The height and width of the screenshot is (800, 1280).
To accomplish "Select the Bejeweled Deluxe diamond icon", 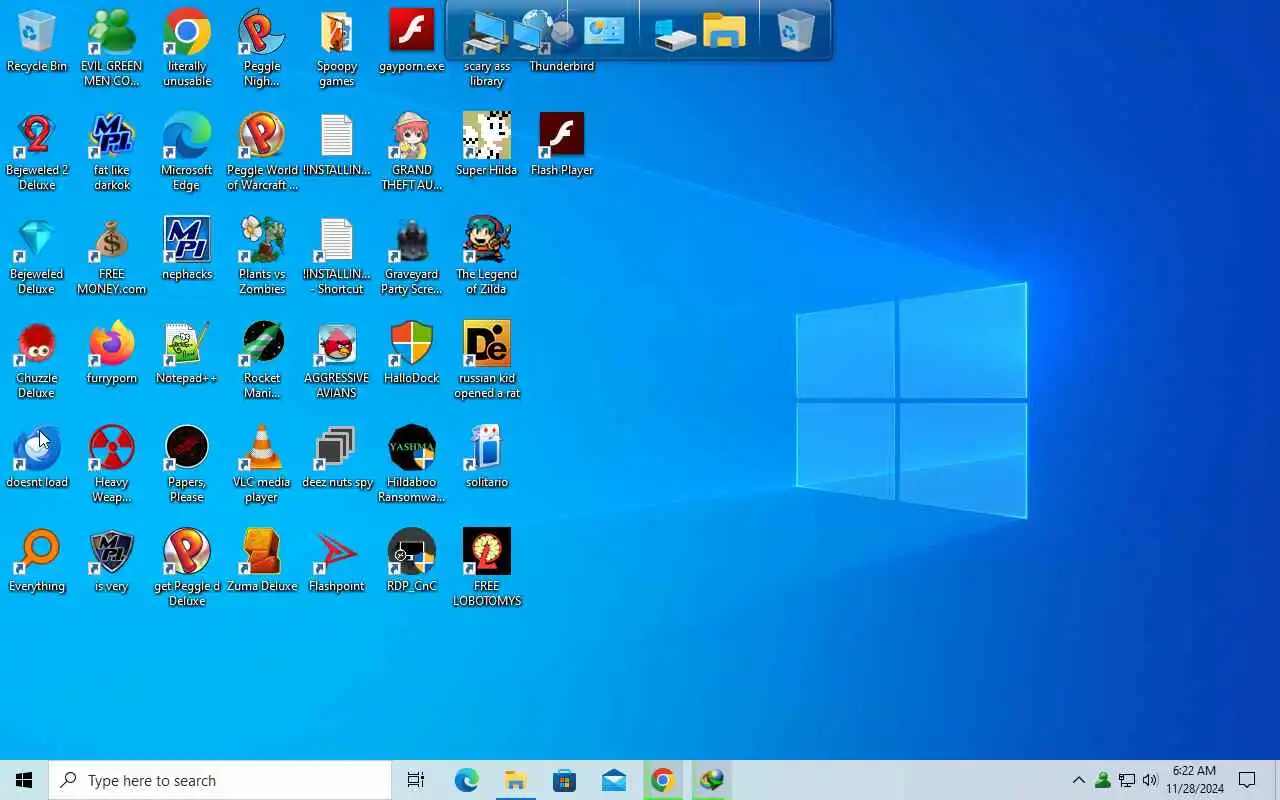I will click(36, 256).
